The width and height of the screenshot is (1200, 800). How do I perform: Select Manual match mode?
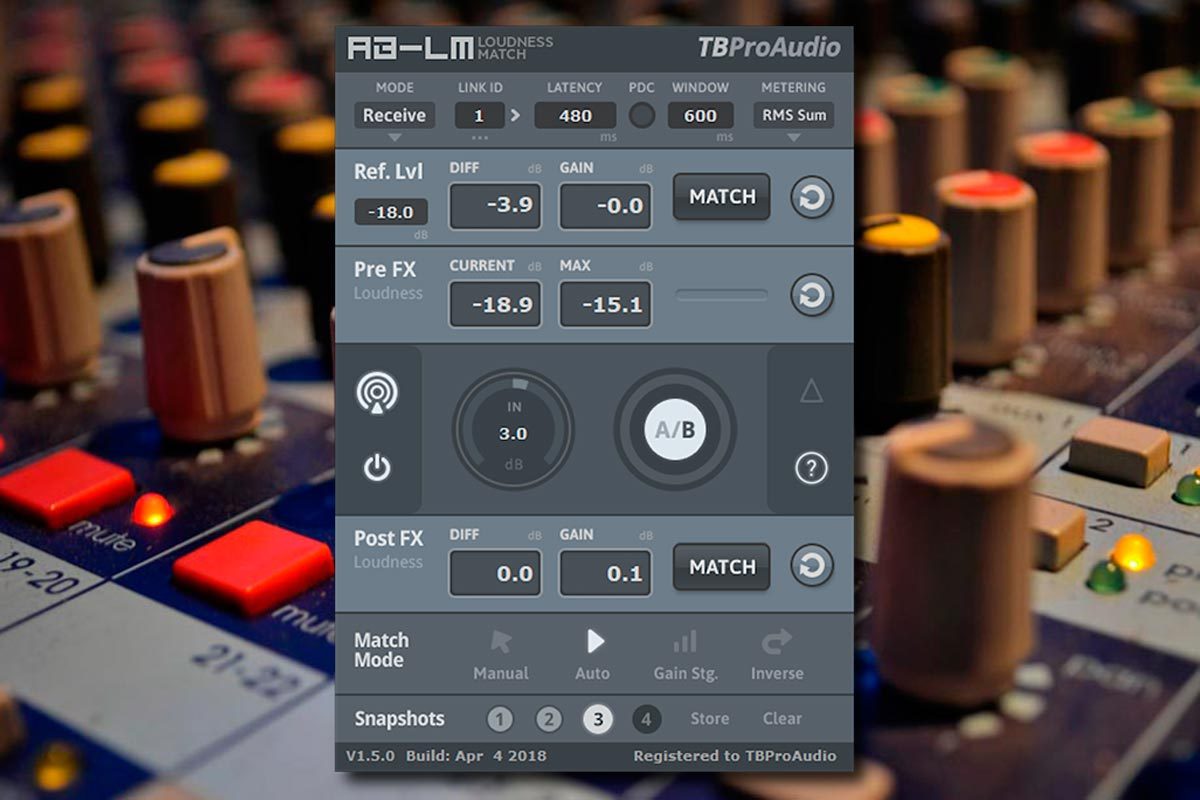501,655
